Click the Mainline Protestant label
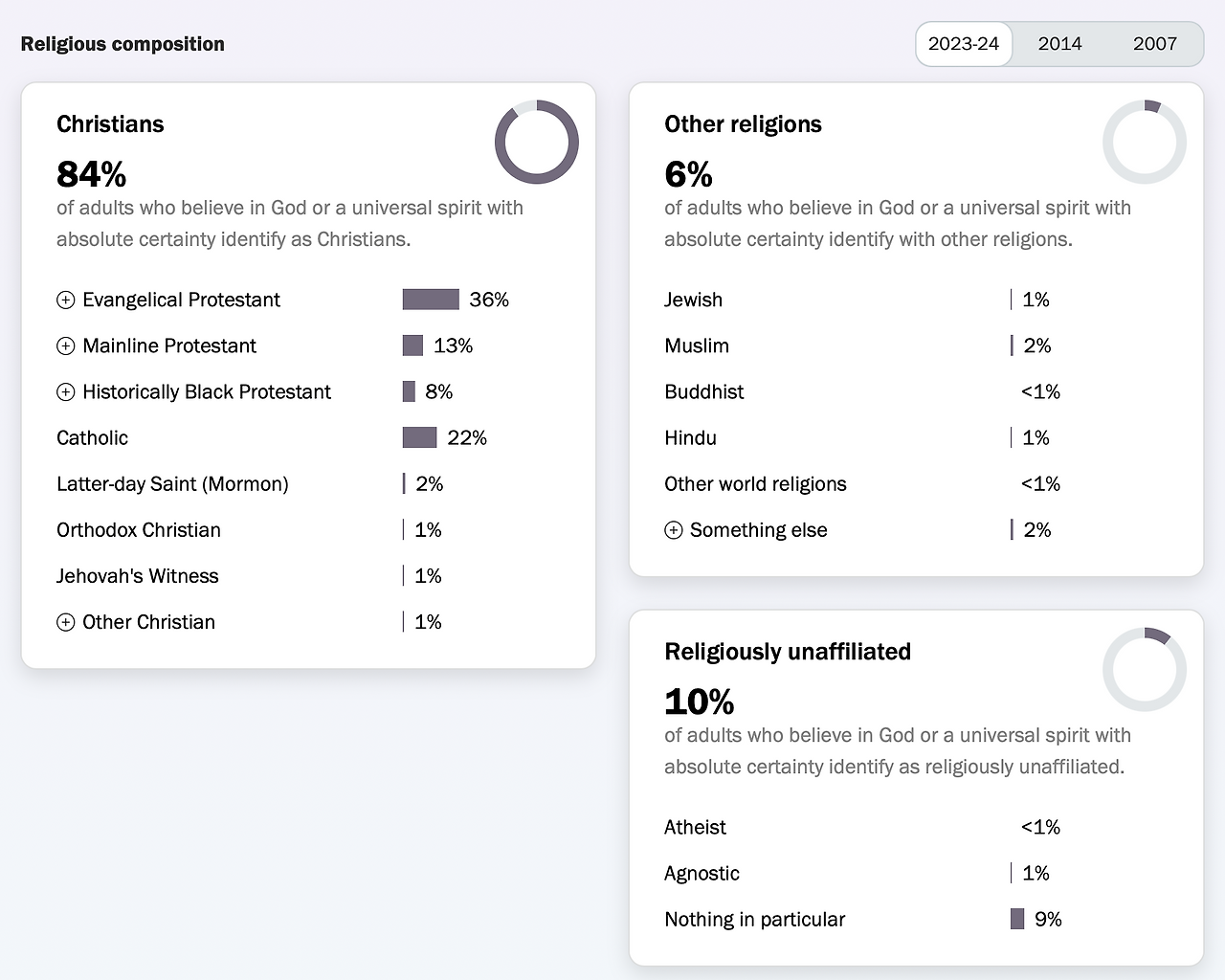The image size is (1225, 980). tap(169, 346)
